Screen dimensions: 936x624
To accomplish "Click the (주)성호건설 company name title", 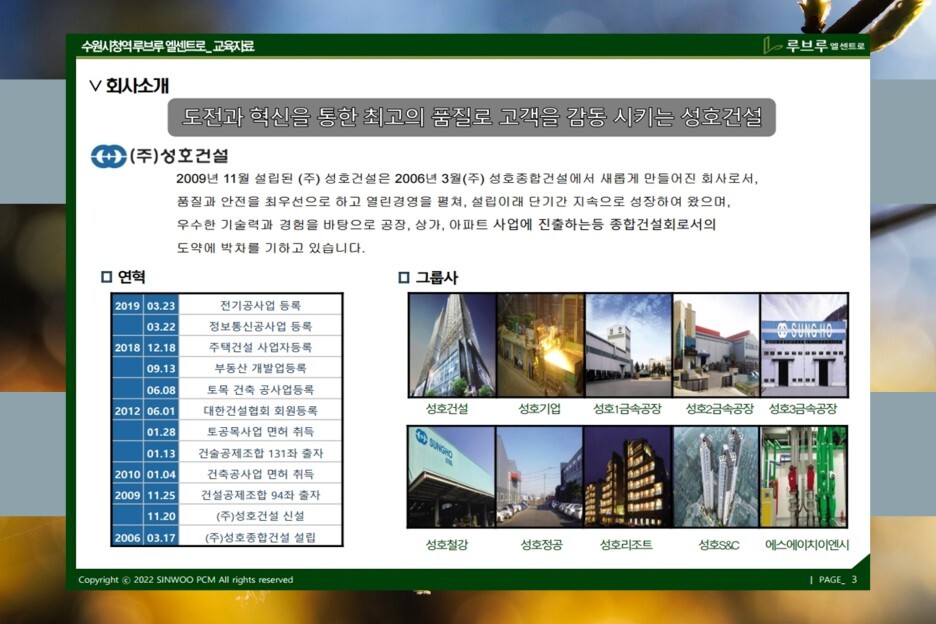I will [x=179, y=156].
